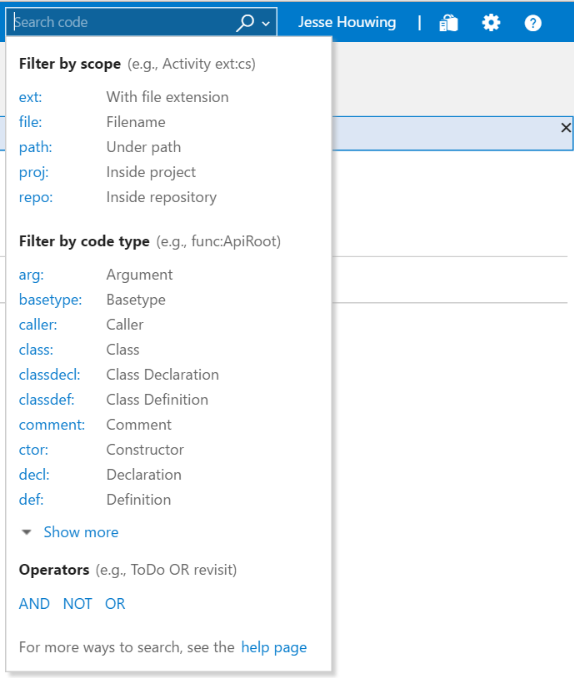Select the ext: file extension filter
574x678 pixels.
point(30,97)
